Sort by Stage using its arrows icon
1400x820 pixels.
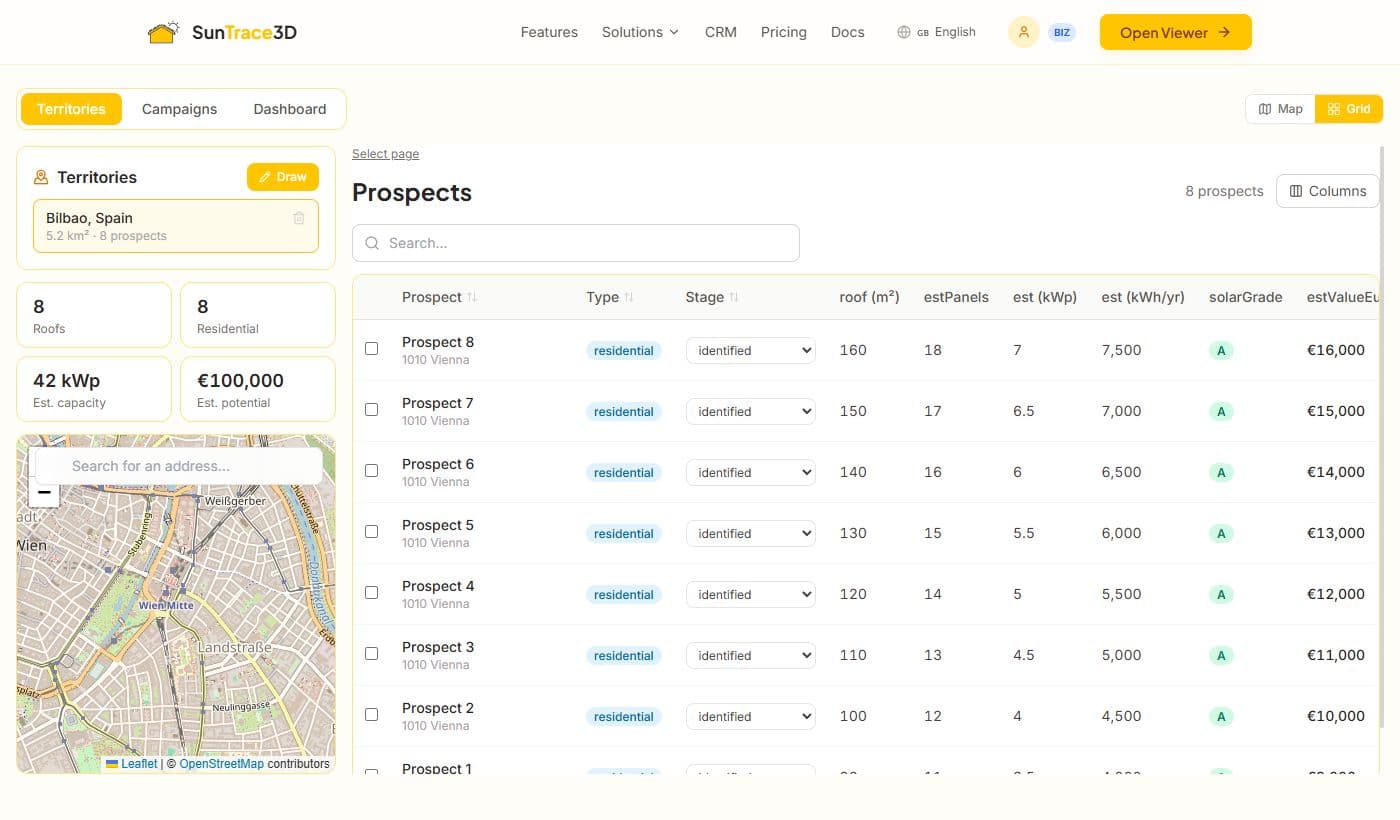click(x=734, y=297)
